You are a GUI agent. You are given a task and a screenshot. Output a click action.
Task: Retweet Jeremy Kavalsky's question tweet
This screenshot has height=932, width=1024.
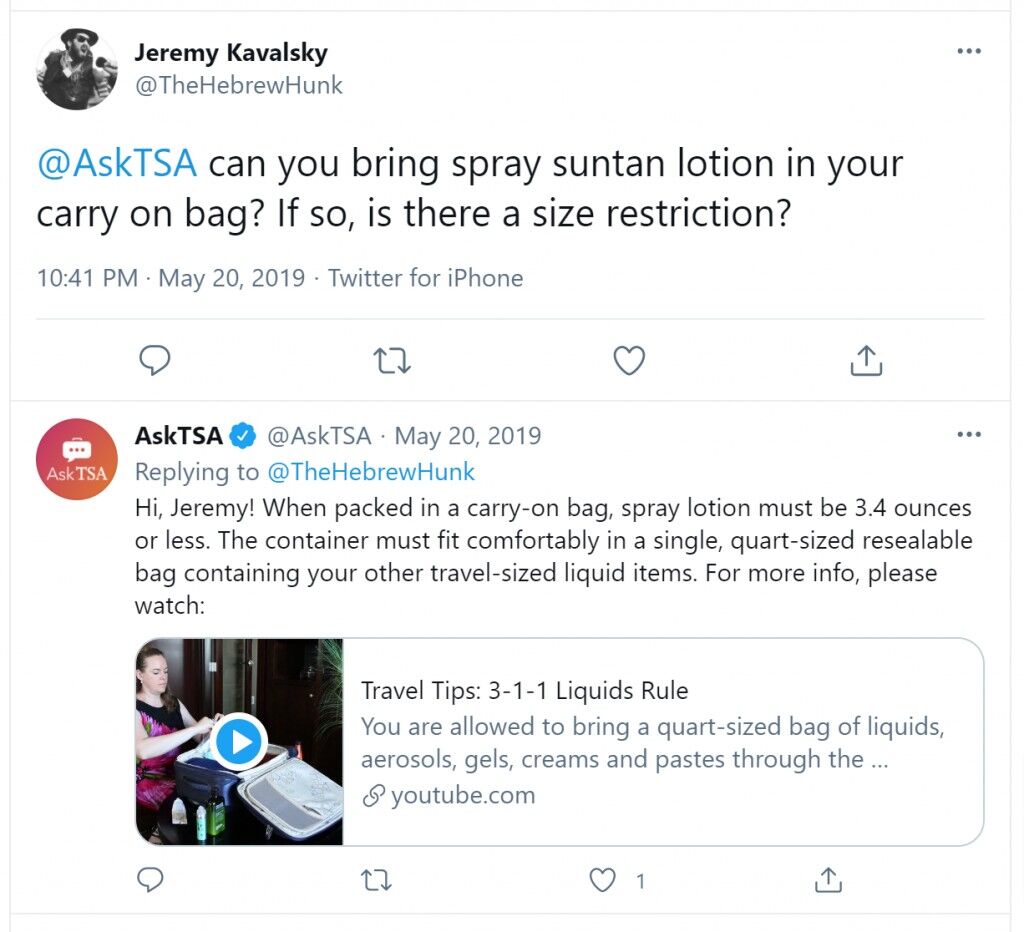(392, 360)
